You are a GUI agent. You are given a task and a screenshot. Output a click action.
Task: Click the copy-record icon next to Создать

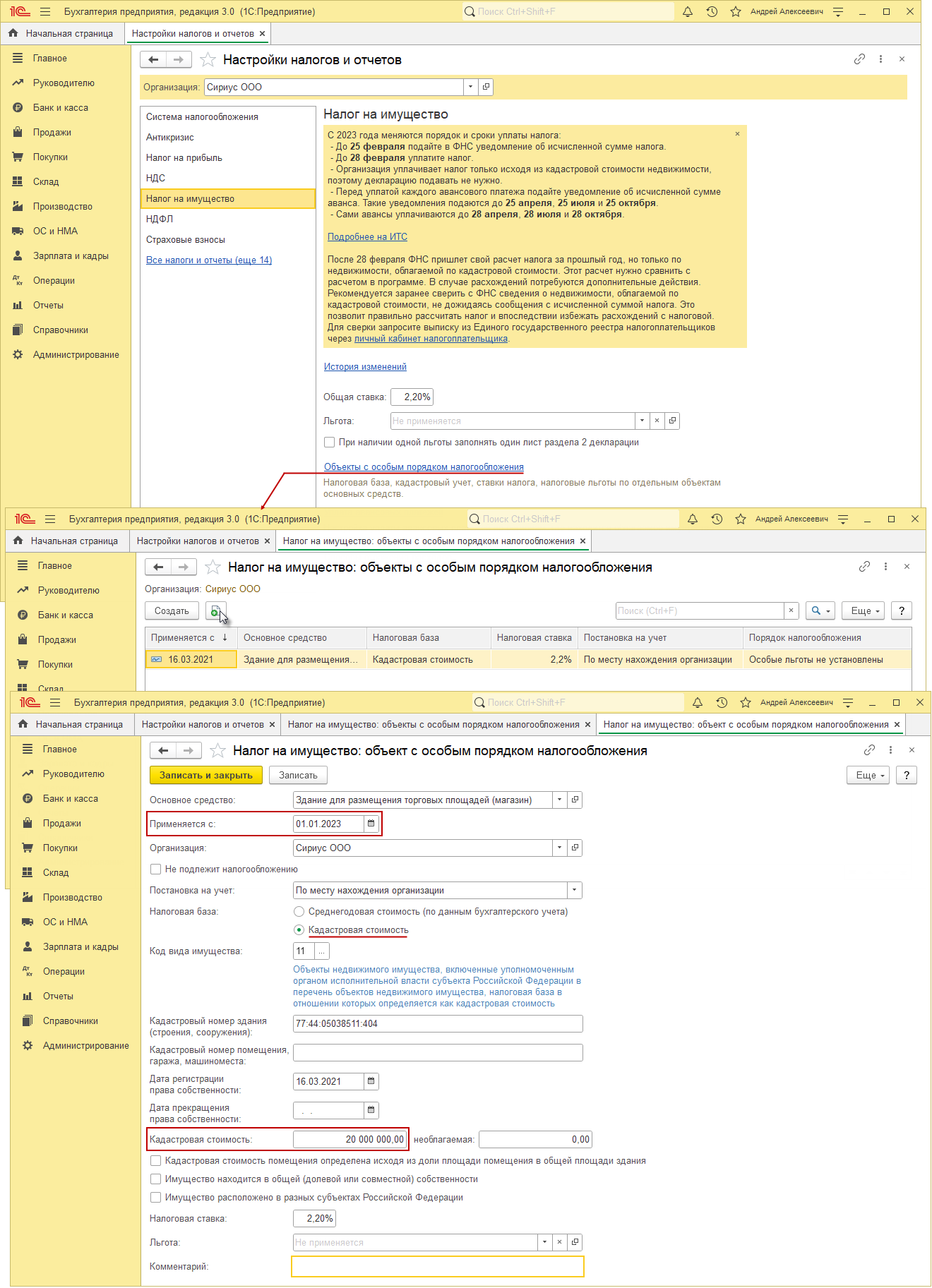pos(215,611)
